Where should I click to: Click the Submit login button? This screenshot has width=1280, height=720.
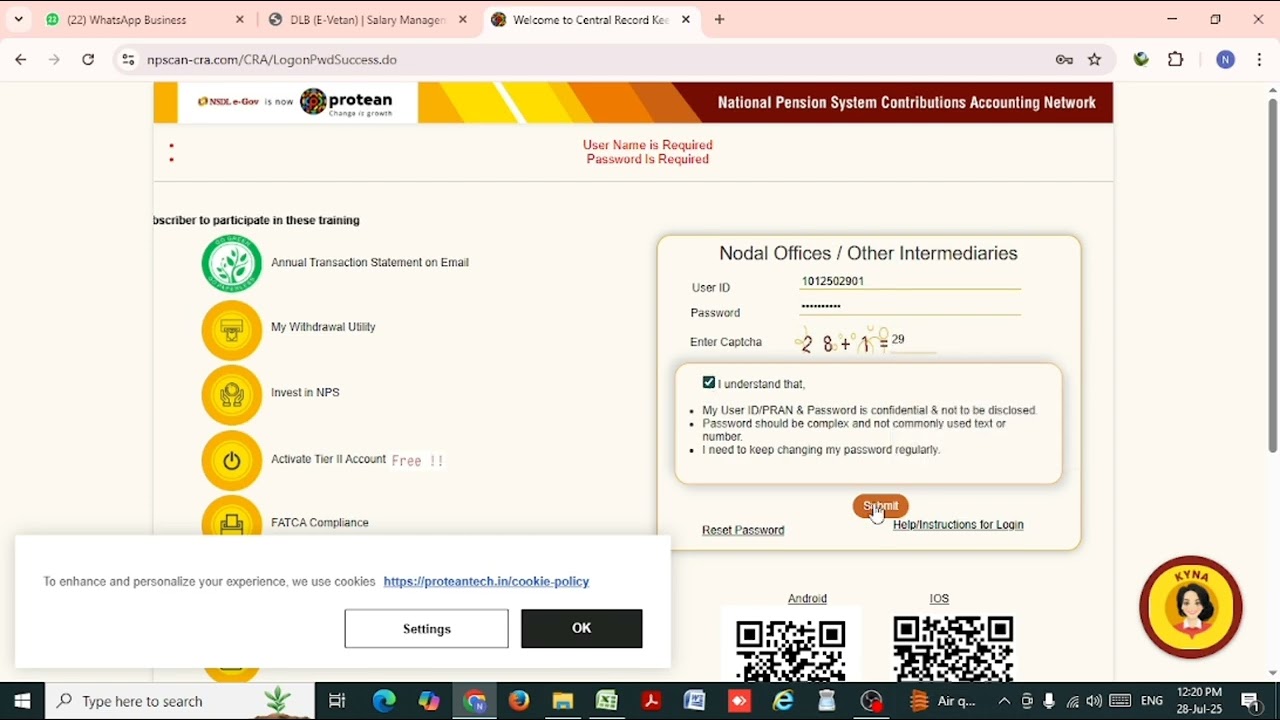point(880,506)
